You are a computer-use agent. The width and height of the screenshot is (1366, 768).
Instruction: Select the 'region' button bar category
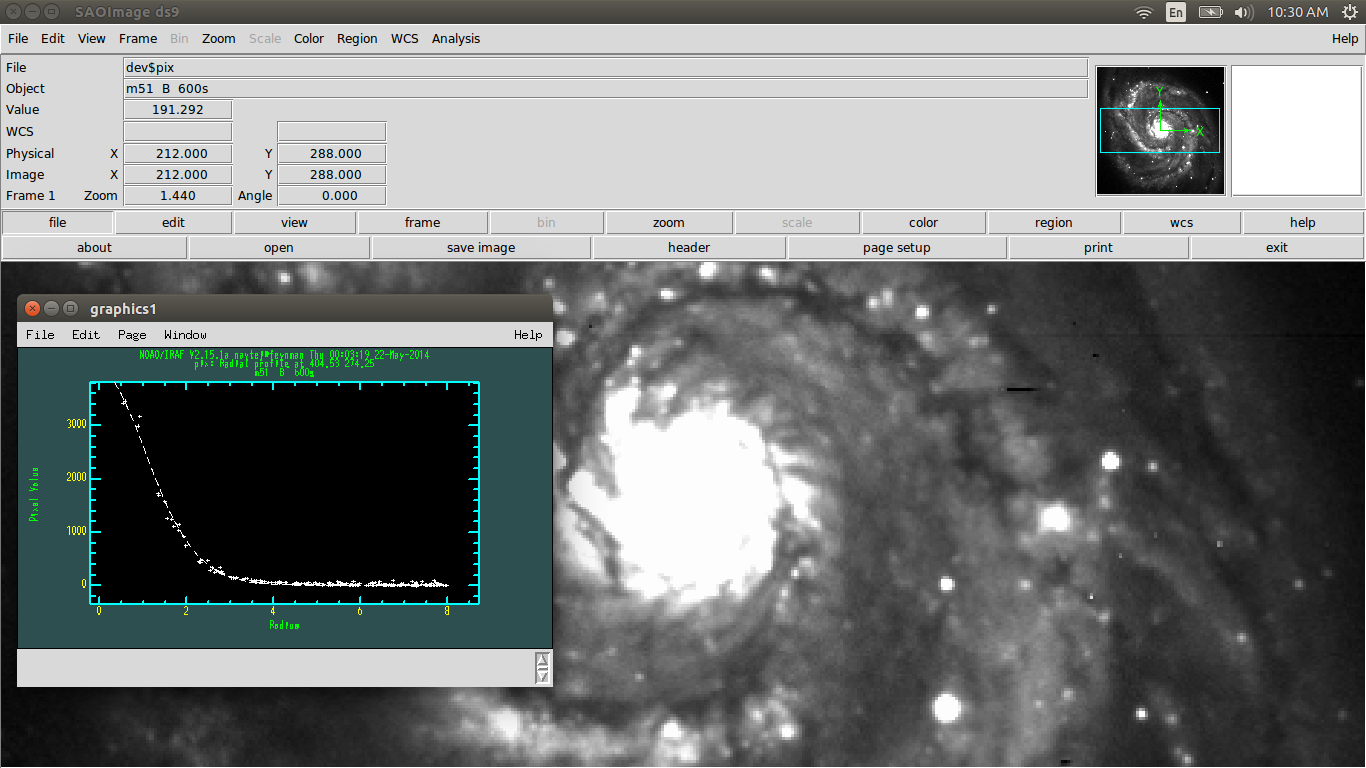(1054, 222)
